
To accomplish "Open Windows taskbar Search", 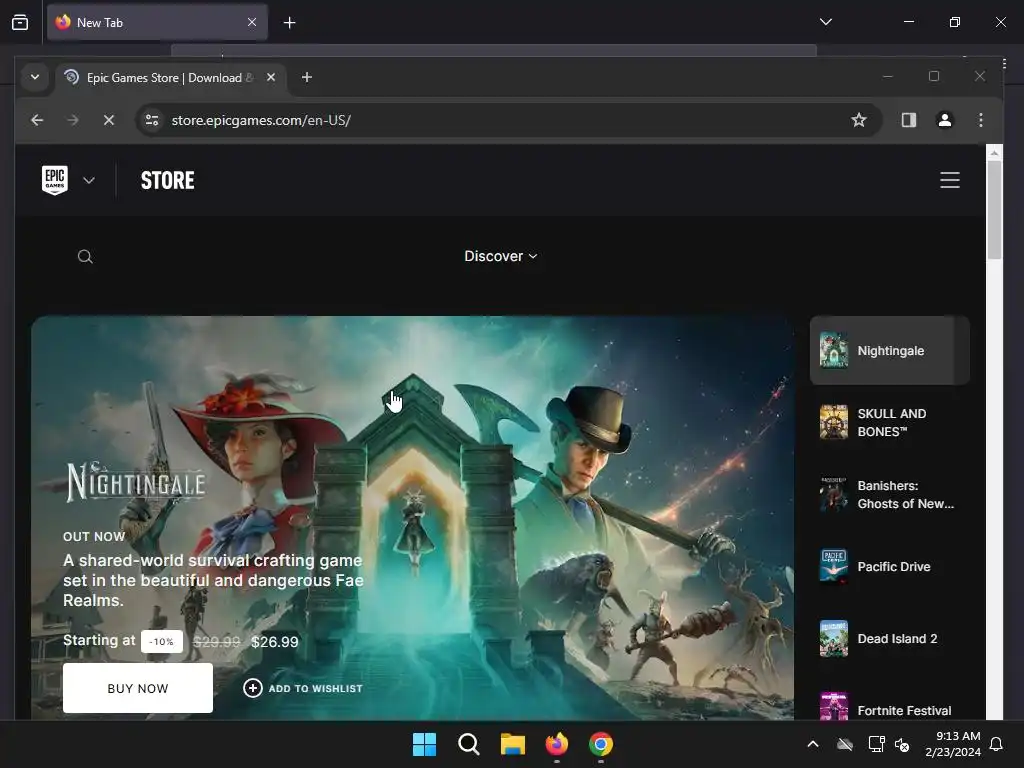I will point(468,744).
